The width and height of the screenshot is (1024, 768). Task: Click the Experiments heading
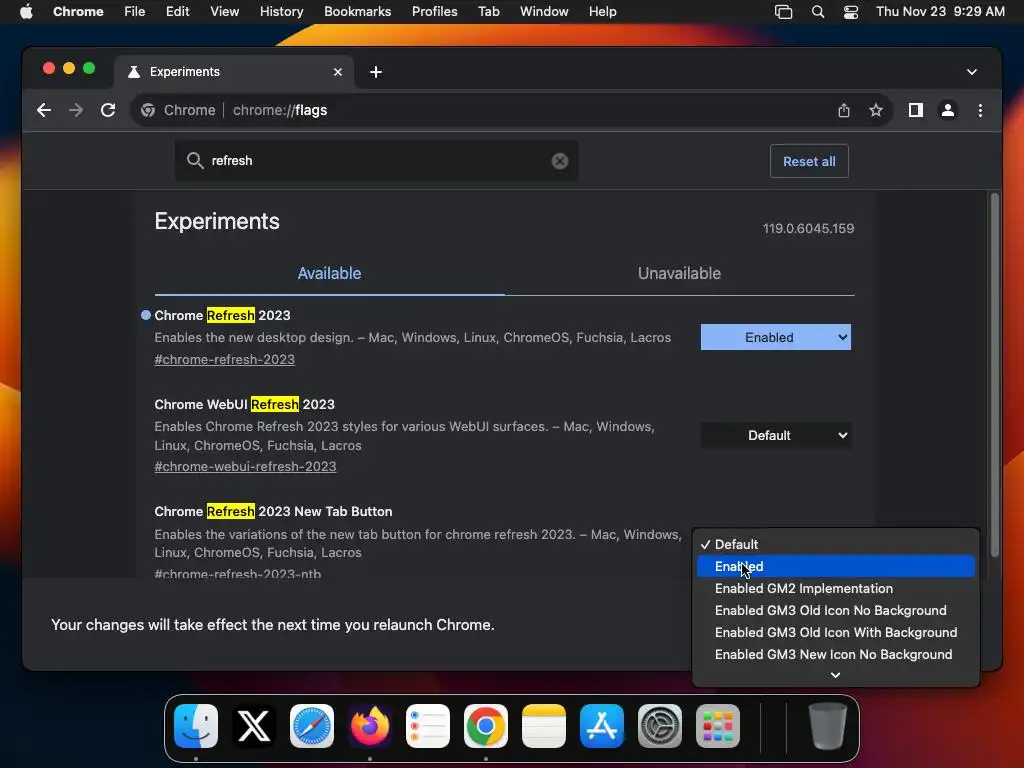click(217, 221)
